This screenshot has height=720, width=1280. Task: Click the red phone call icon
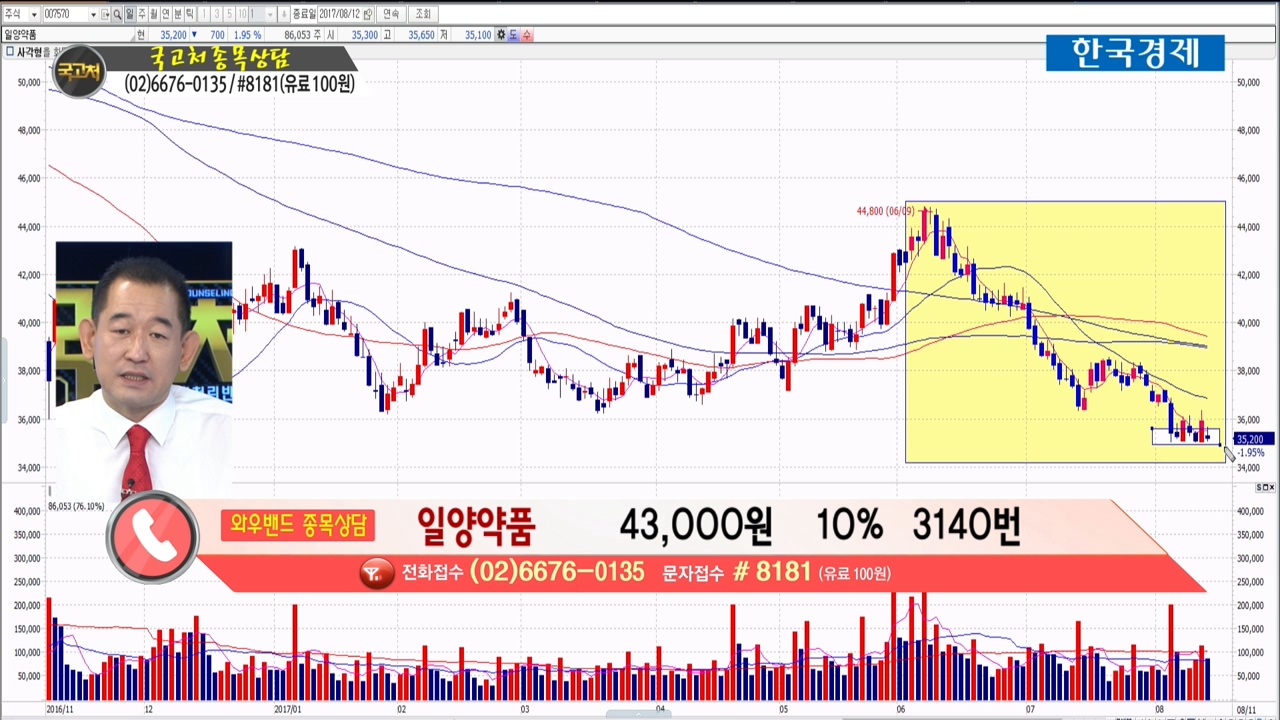153,537
